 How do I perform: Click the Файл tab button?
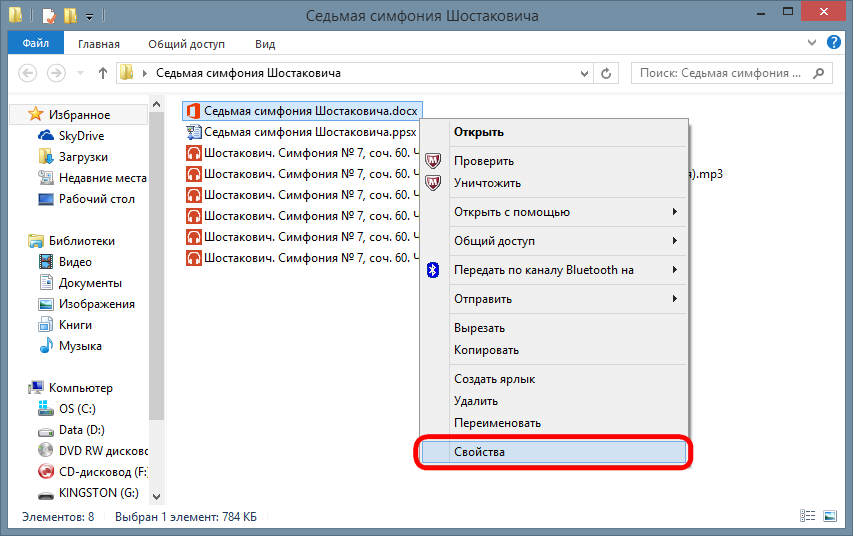tap(36, 44)
